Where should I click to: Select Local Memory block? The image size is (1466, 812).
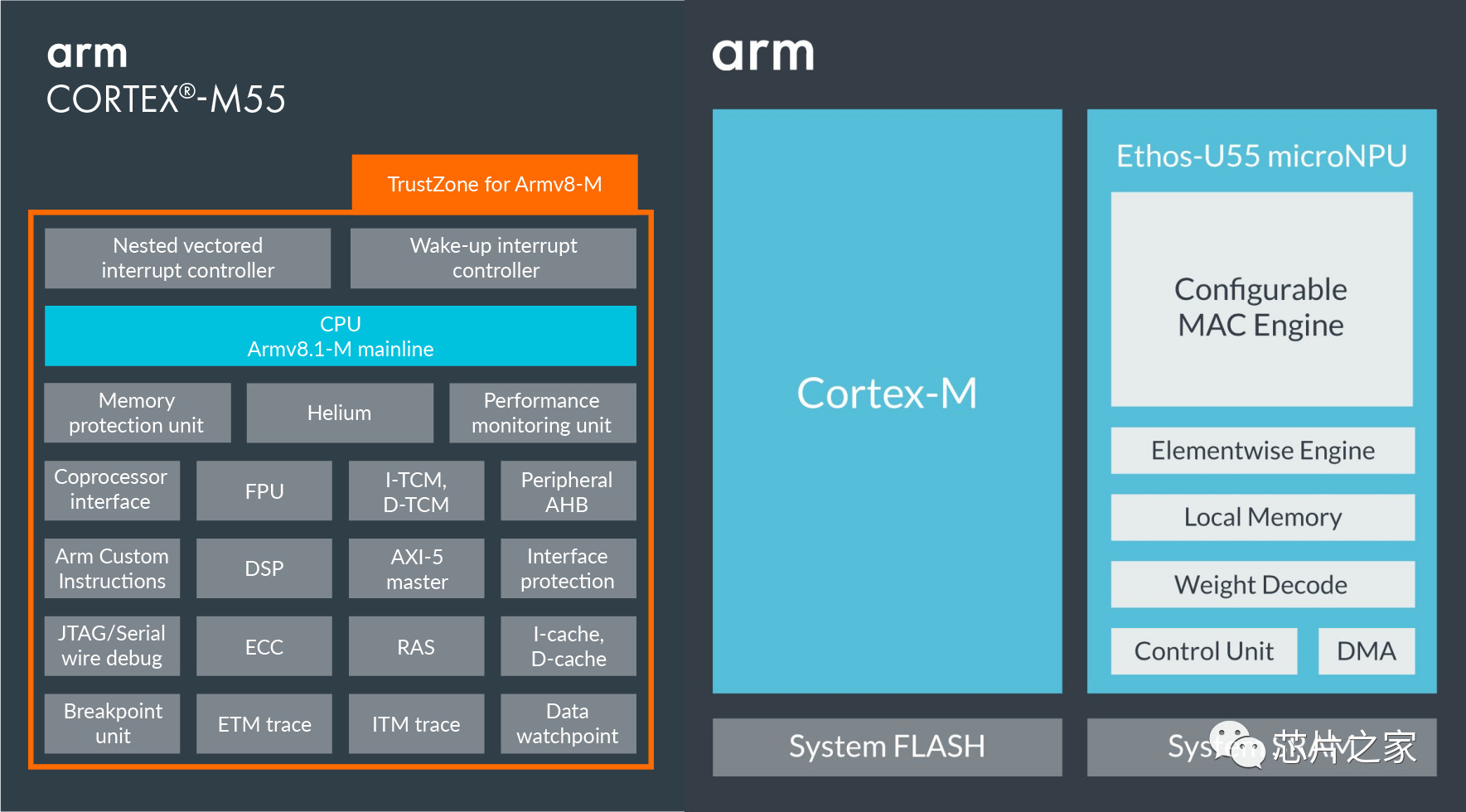(1263, 517)
